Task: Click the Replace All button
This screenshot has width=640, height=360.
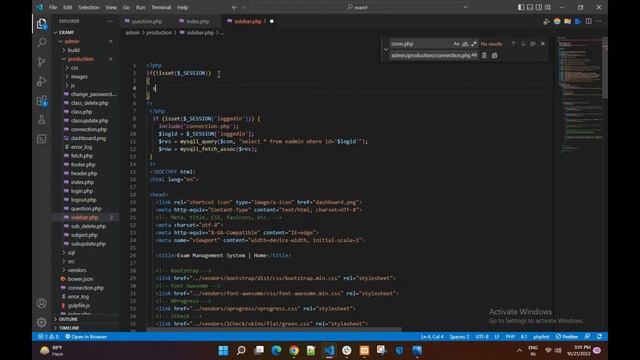Action: 494,56
